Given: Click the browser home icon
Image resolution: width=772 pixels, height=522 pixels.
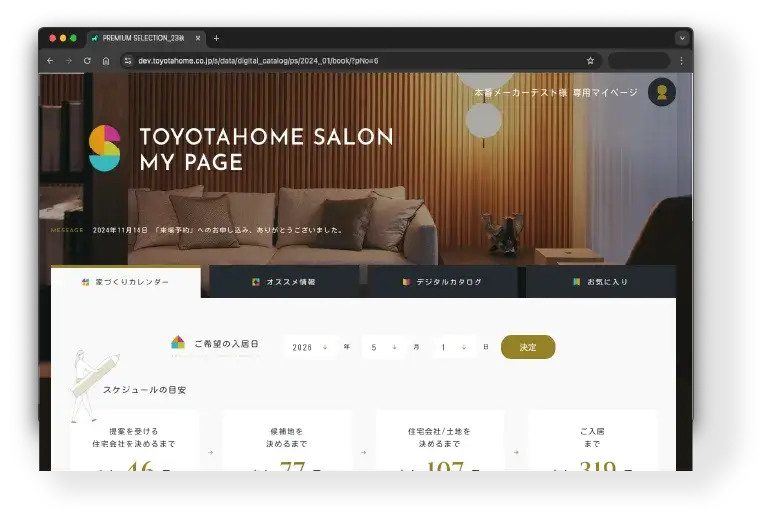Looking at the screenshot, I should pos(106,61).
